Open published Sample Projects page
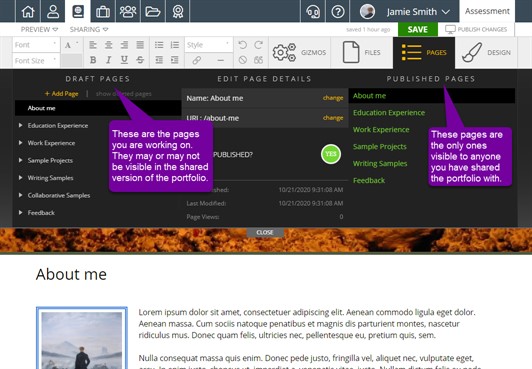This screenshot has width=532, height=369. point(379,147)
